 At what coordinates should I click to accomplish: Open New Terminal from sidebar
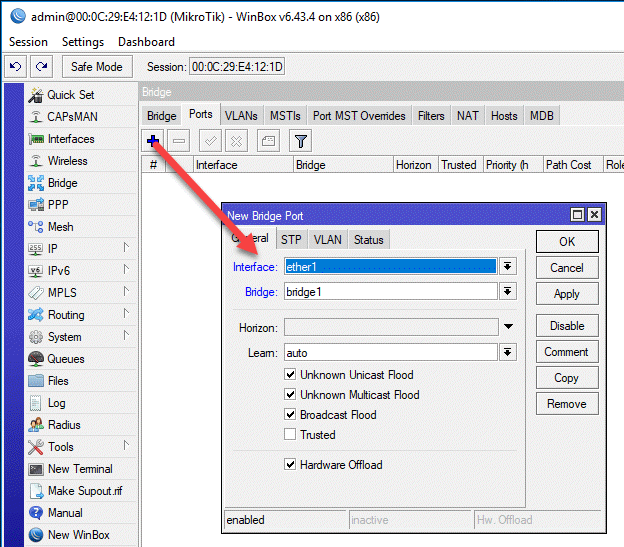82,469
